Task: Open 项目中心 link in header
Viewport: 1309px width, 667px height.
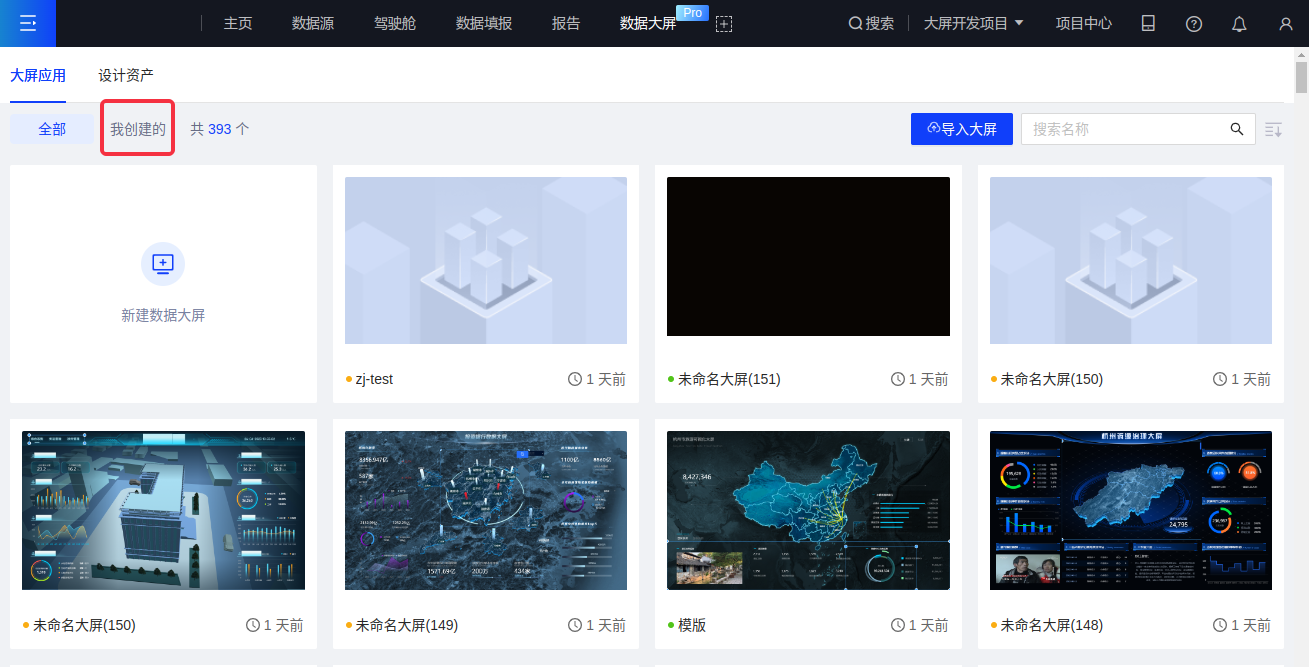Action: point(1084,23)
